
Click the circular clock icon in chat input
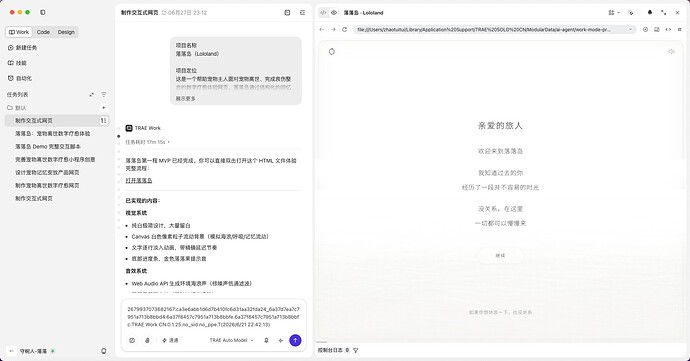[x=132, y=340]
